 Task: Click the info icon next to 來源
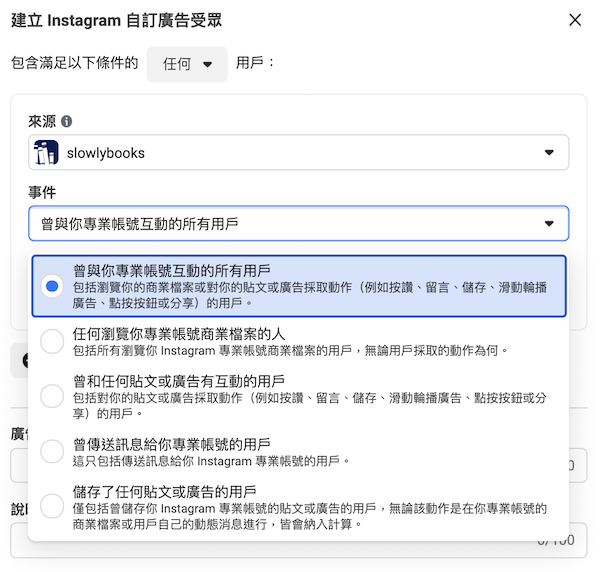point(67,121)
